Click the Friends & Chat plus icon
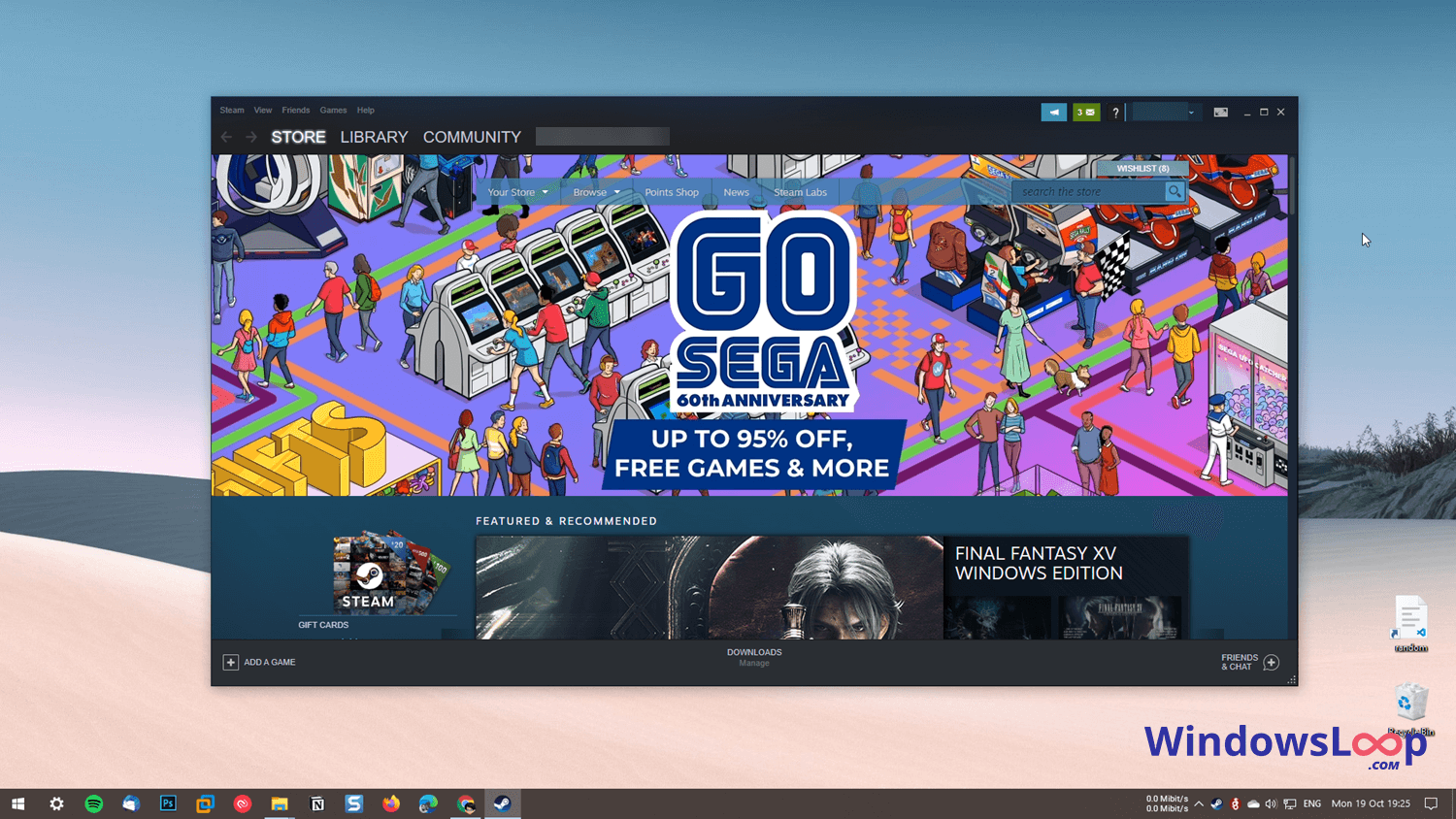Image resolution: width=1456 pixels, height=819 pixels. [1272, 662]
